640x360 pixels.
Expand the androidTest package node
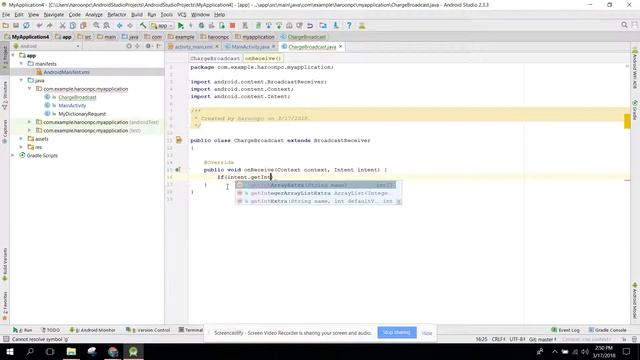[29, 122]
